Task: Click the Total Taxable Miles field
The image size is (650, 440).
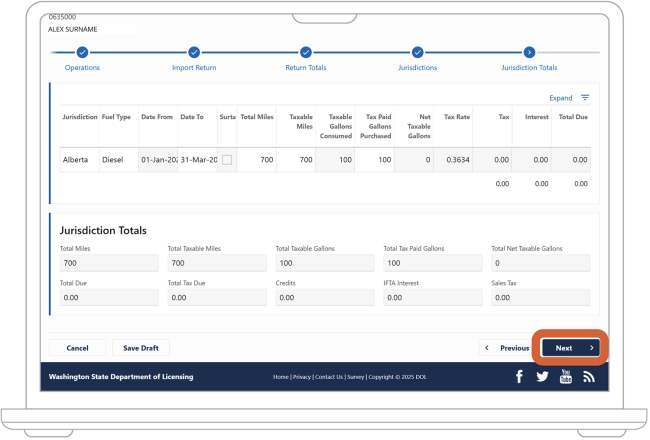Action: click(x=217, y=263)
